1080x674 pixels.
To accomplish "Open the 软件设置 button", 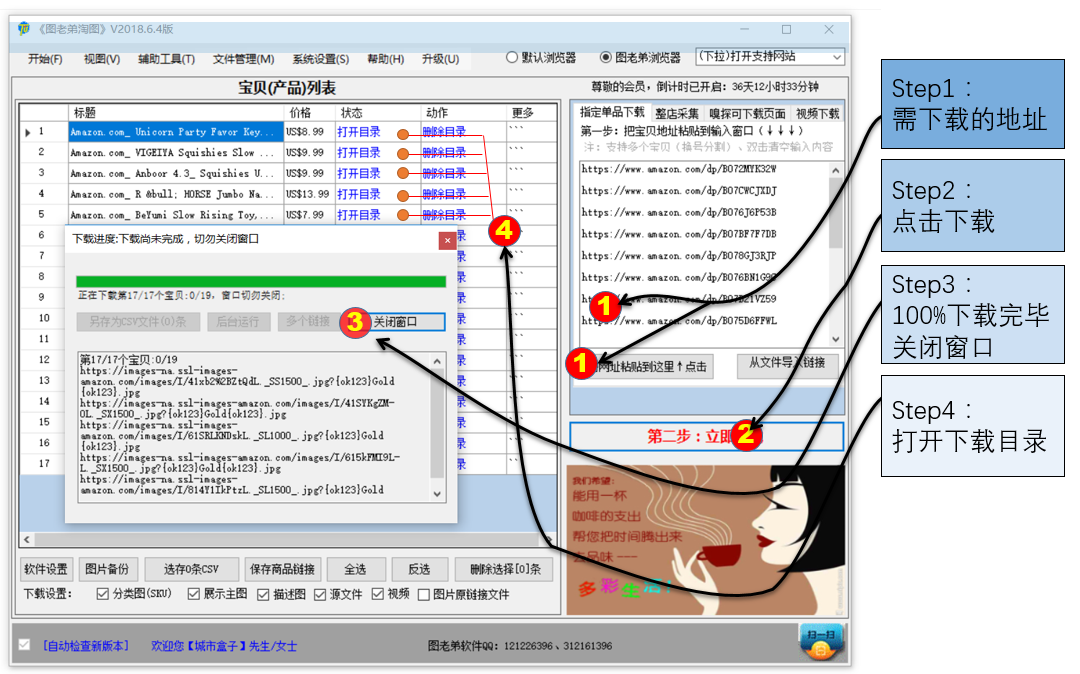I will point(46,569).
